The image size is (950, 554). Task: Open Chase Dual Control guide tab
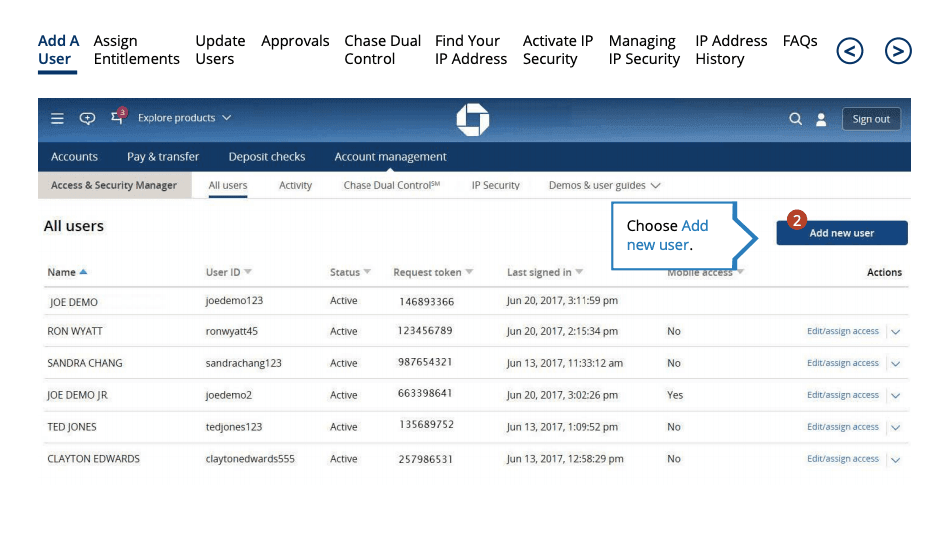382,50
